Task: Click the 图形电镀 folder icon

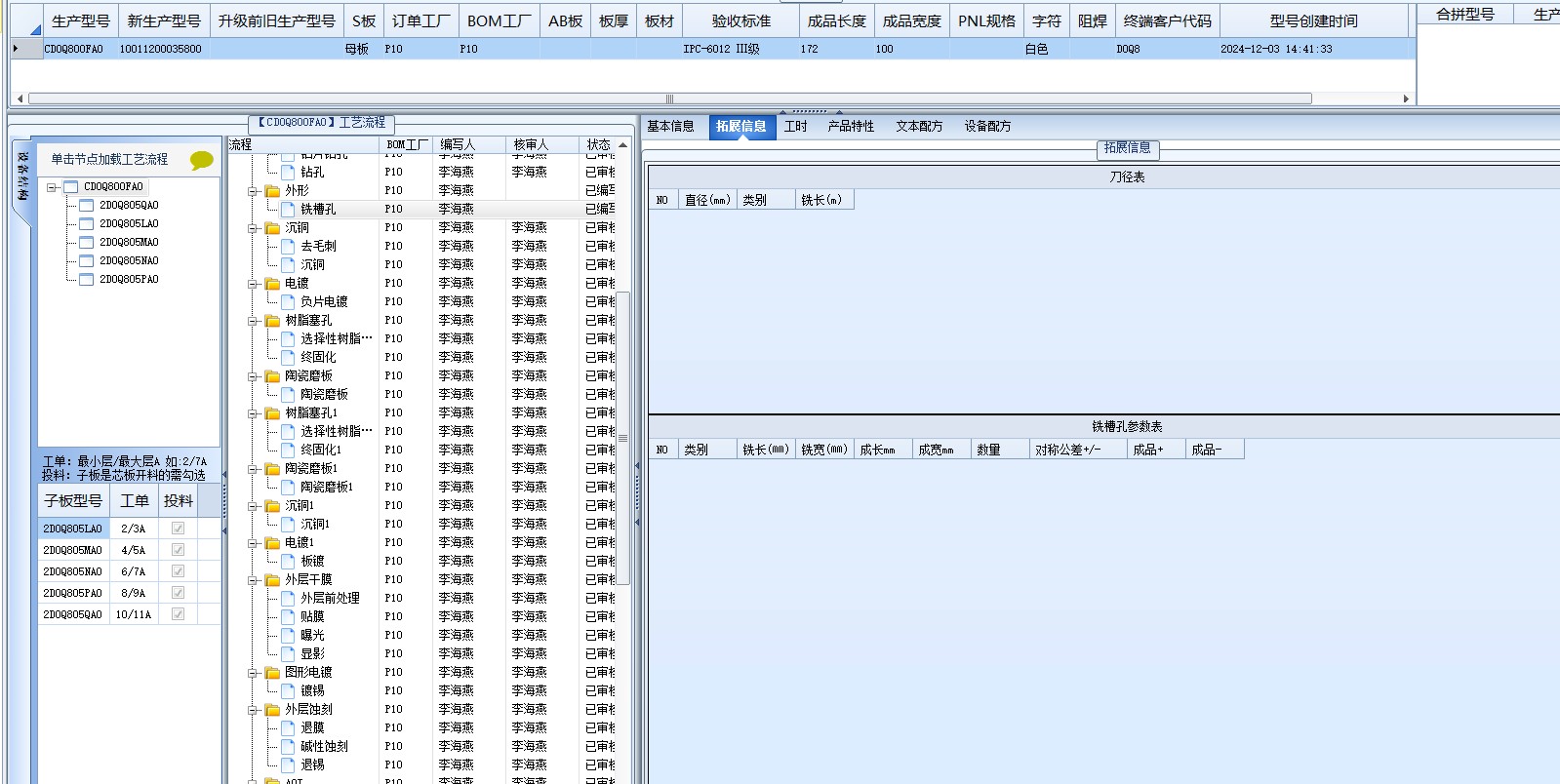Action: (x=272, y=672)
